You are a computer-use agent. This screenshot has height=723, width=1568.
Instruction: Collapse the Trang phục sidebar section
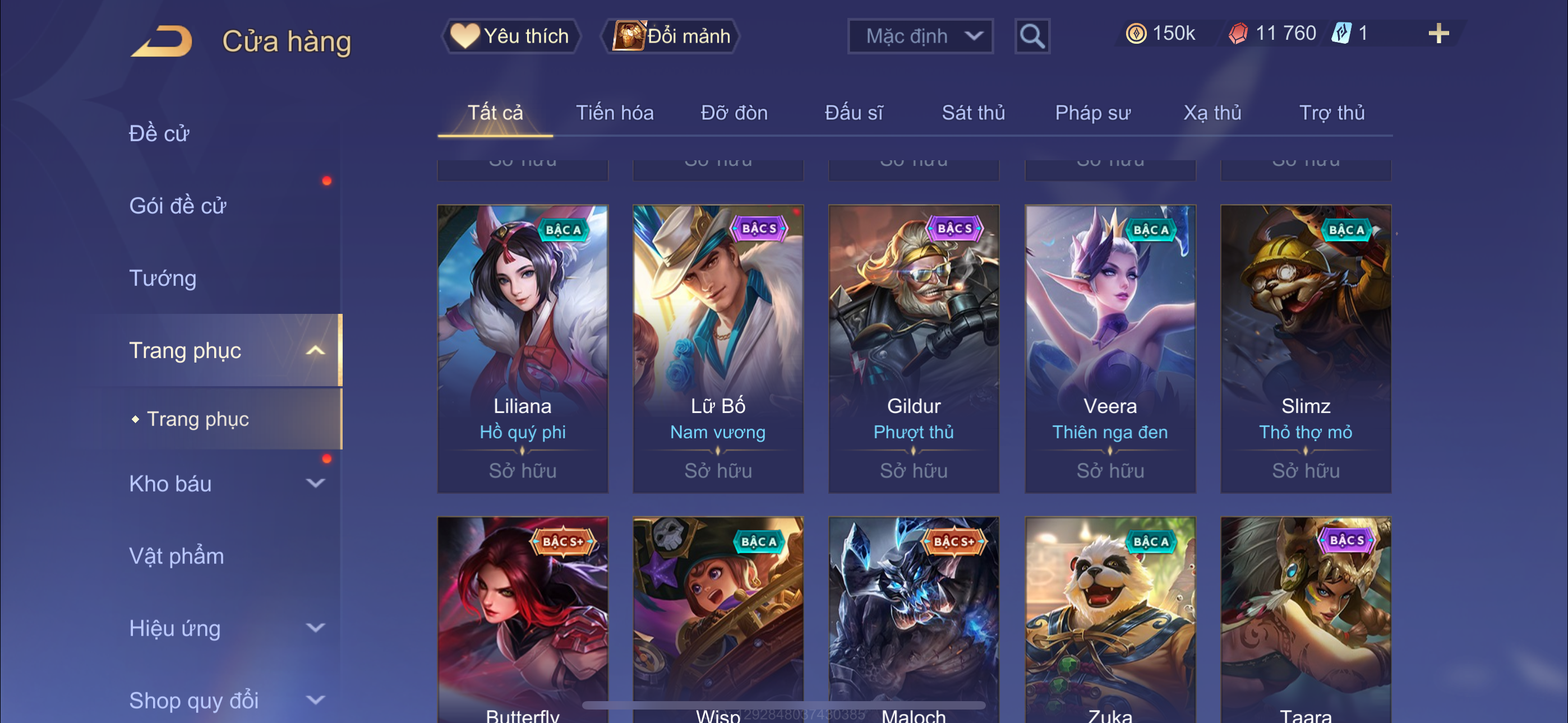click(315, 350)
